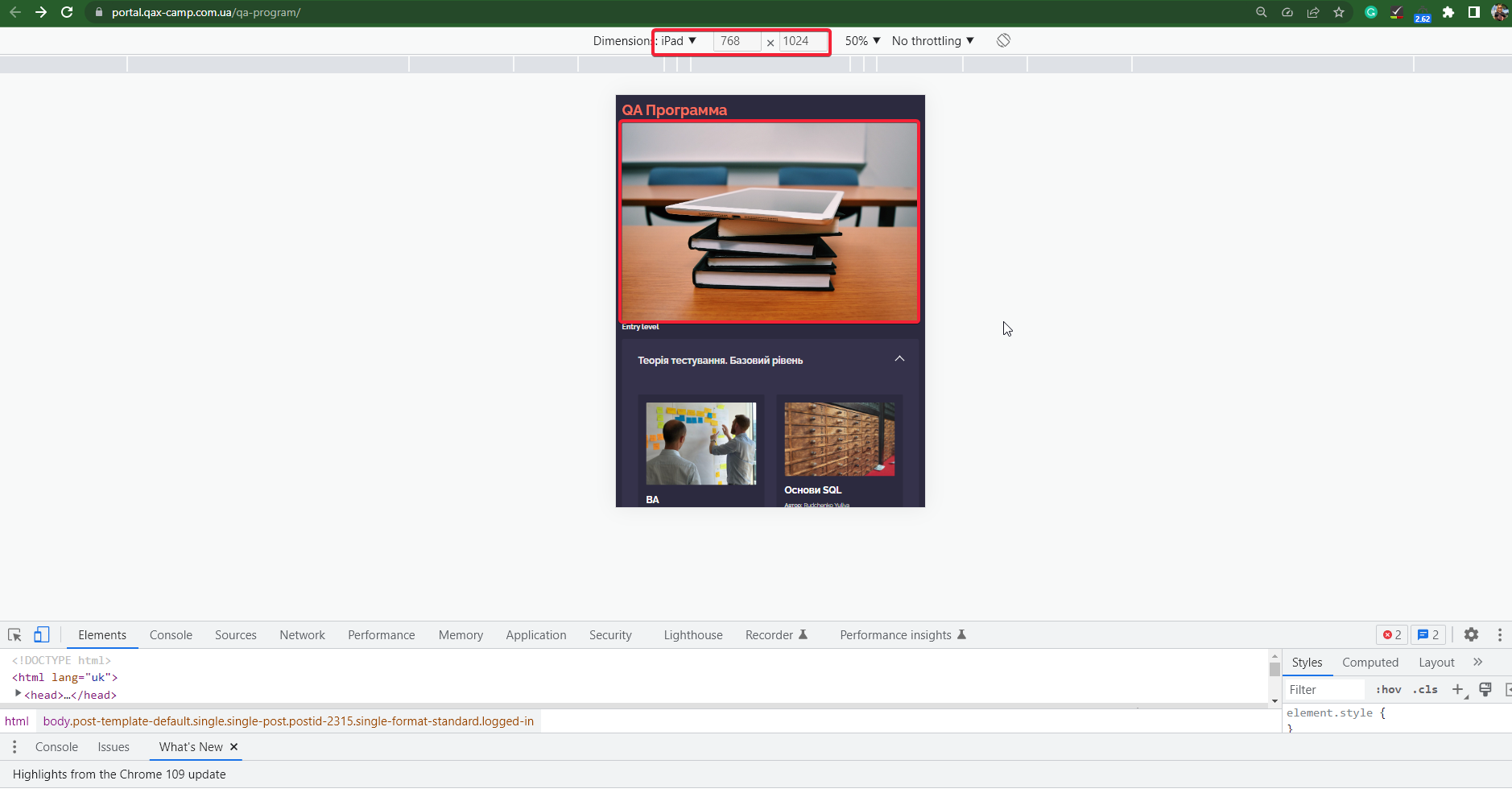Click the device toolbar toggle icon
Image resolution: width=1512 pixels, height=797 pixels.
(x=40, y=635)
